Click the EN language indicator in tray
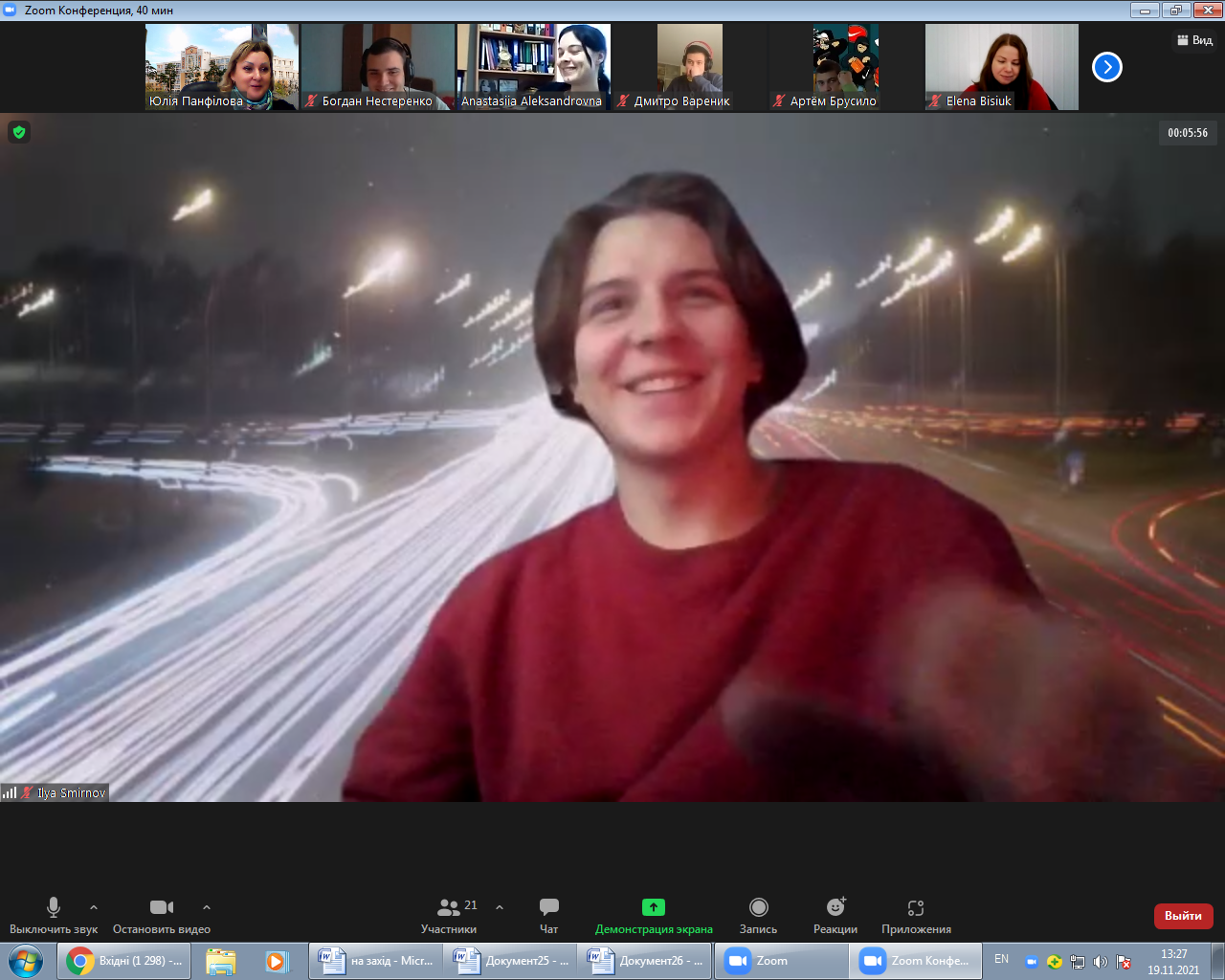Image resolution: width=1225 pixels, height=980 pixels. tap(1001, 959)
